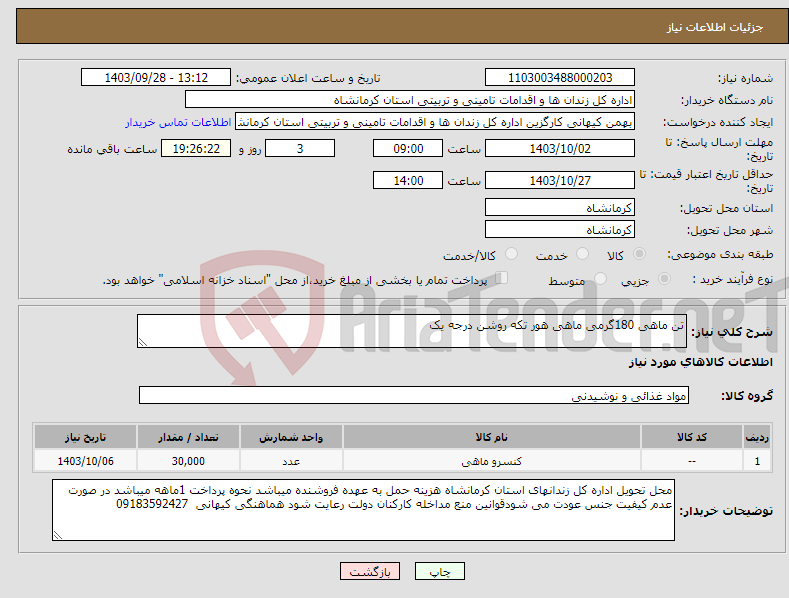
Task: Select the کالا radio button
Action: (639, 254)
